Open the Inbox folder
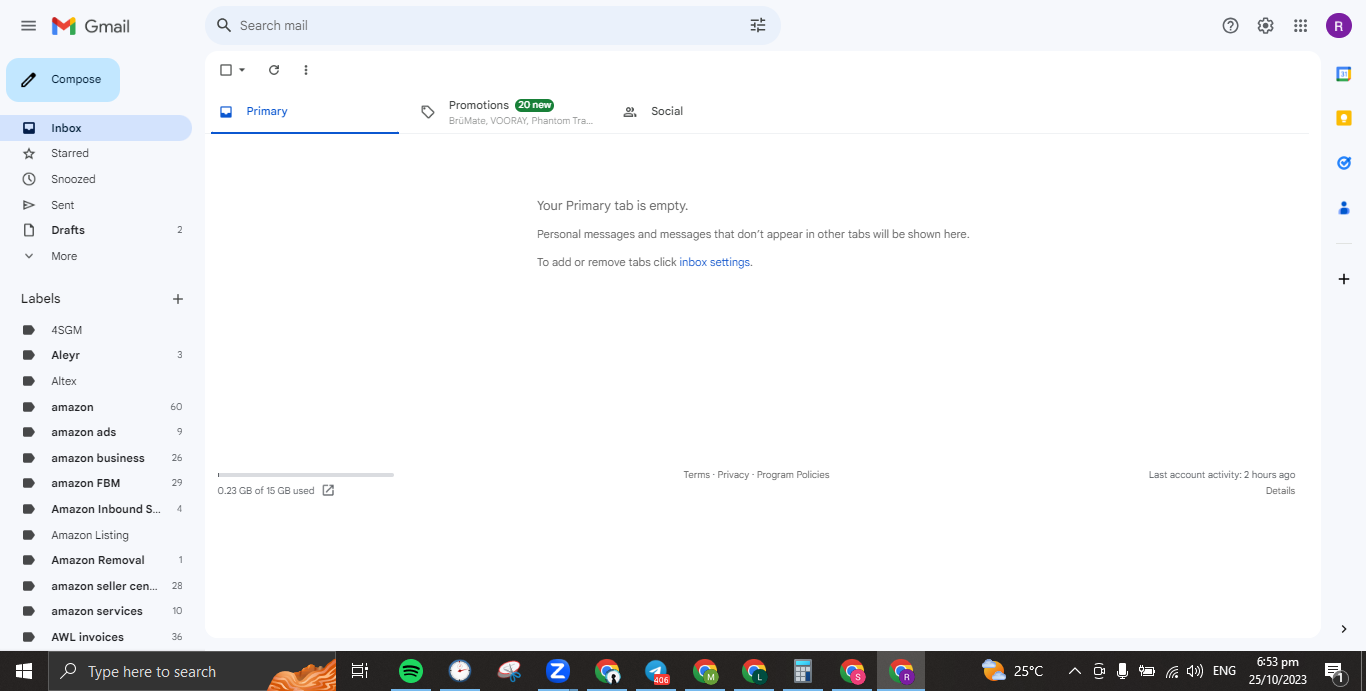This screenshot has height=691, width=1366. 96,128
